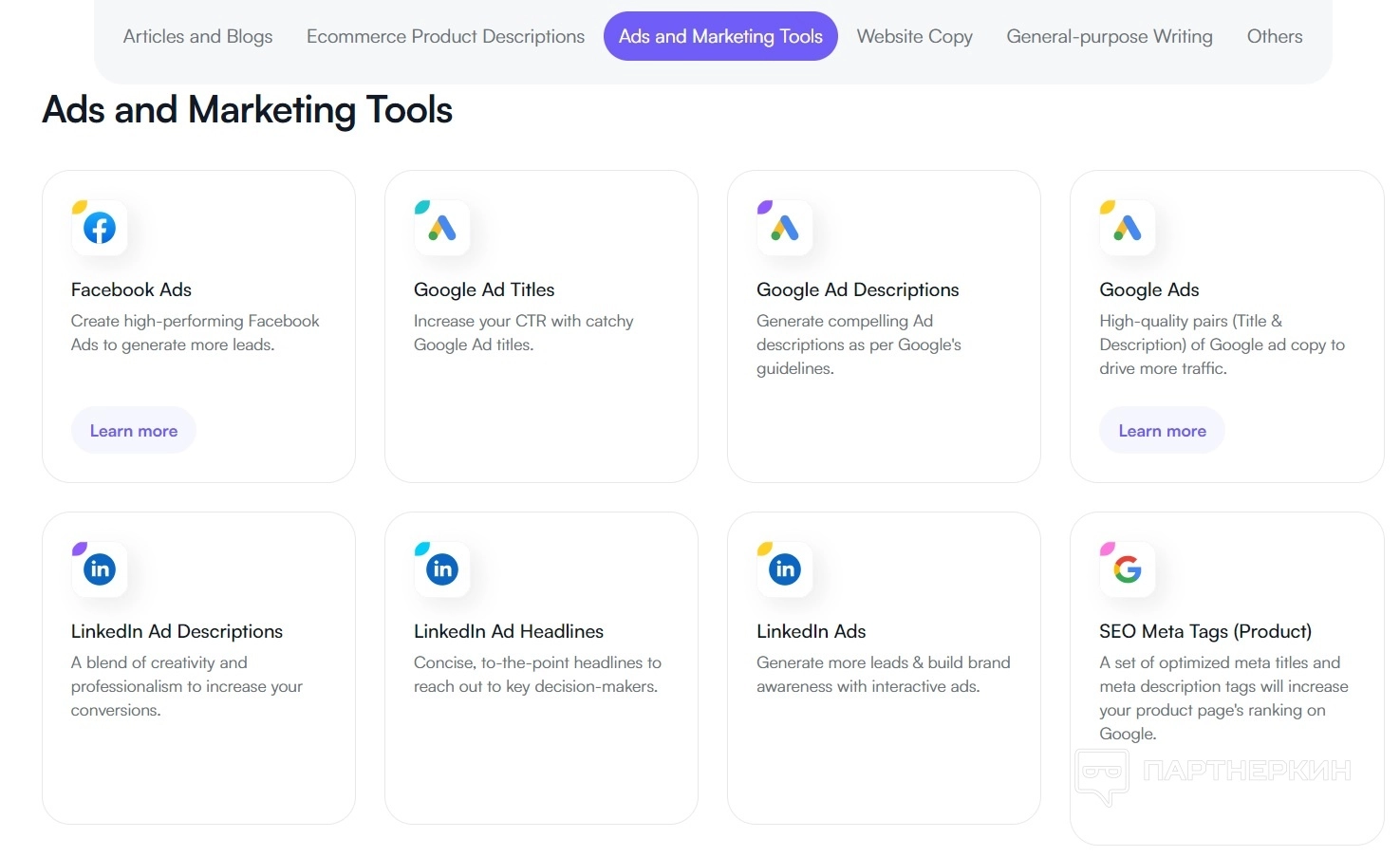Image resolution: width=1400 pixels, height=857 pixels.
Task: Click Learn more under Facebook Ads
Action: click(x=134, y=431)
